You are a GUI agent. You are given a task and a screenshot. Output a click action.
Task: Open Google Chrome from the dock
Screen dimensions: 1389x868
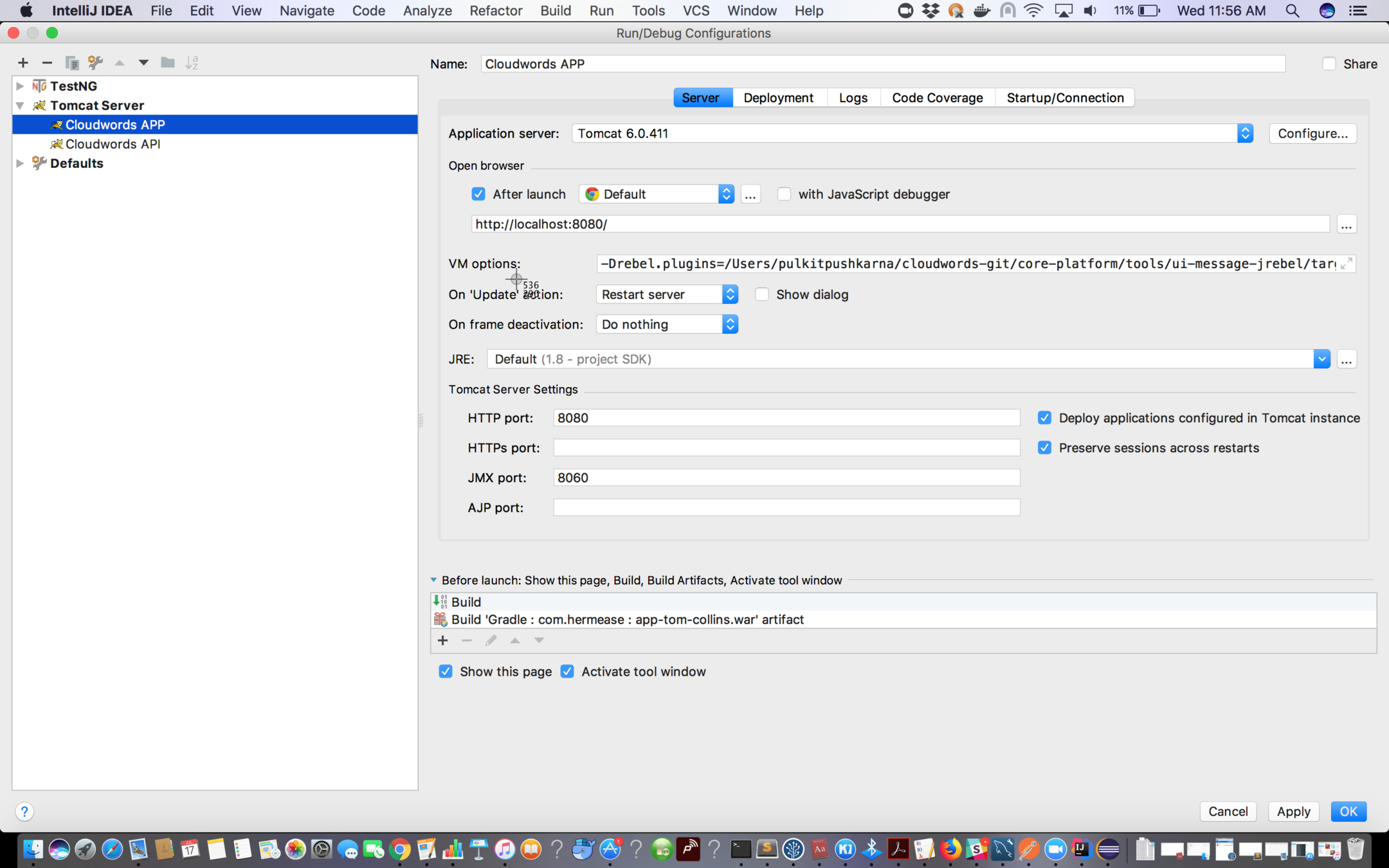(400, 849)
